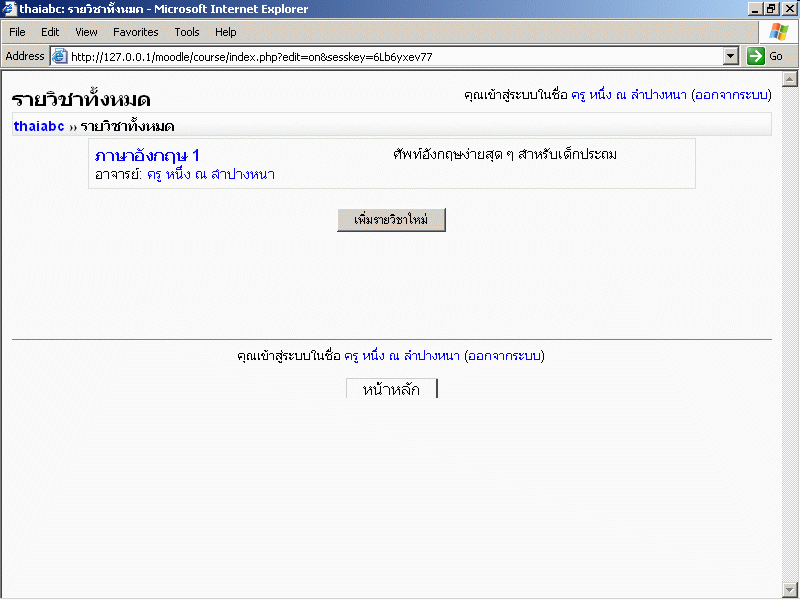Open the File menu
The width and height of the screenshot is (800, 600).
[x=17, y=32]
